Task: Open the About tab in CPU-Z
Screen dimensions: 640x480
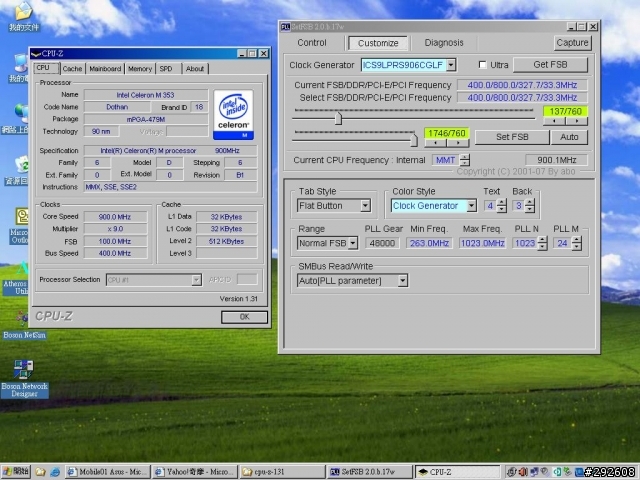Action: (195, 69)
